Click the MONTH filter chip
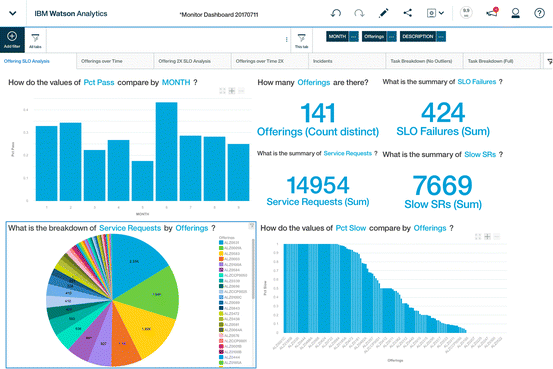Screen dimensions: 553x369 (x=337, y=36)
